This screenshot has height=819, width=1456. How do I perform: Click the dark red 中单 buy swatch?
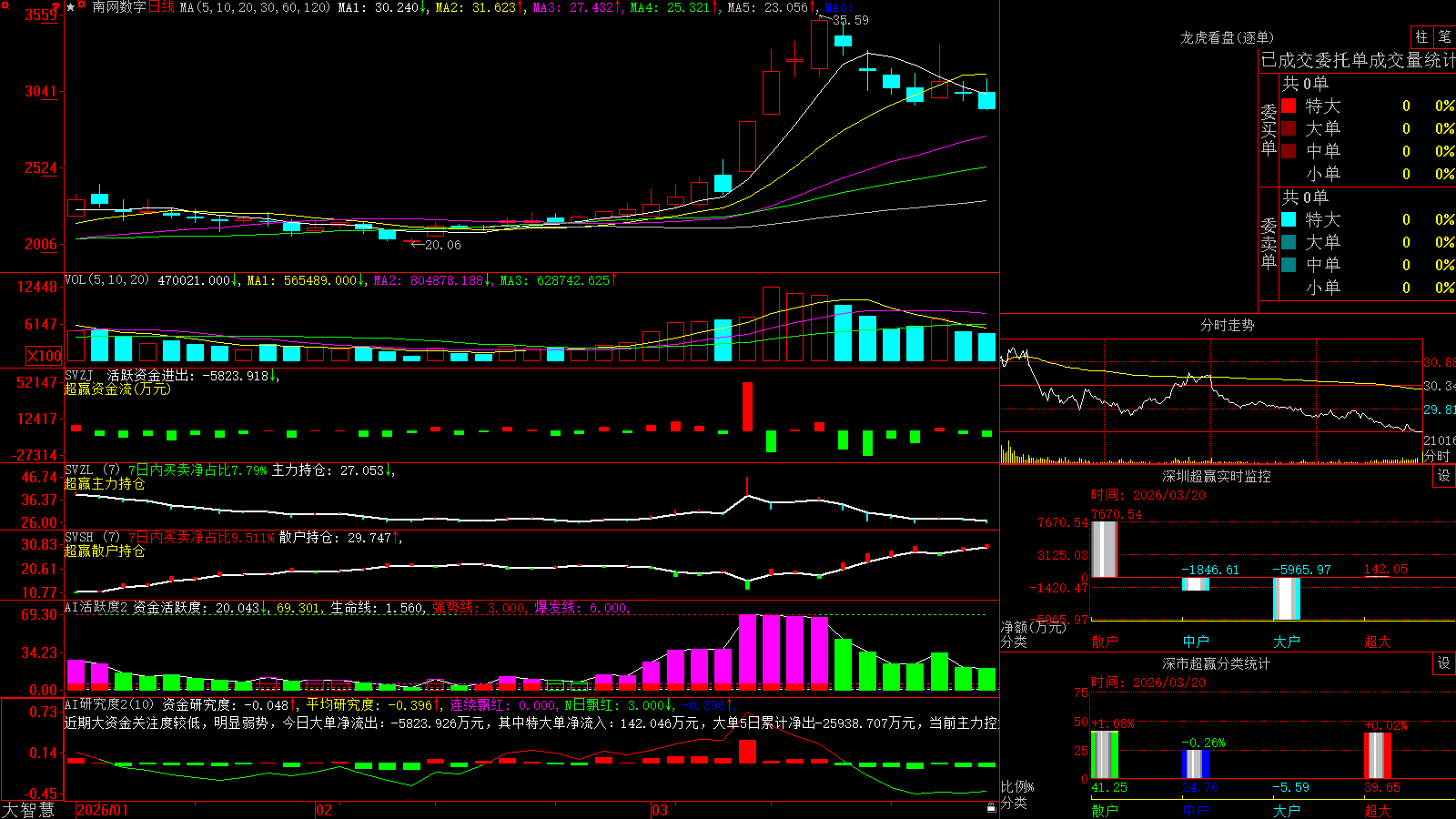coord(1289,151)
